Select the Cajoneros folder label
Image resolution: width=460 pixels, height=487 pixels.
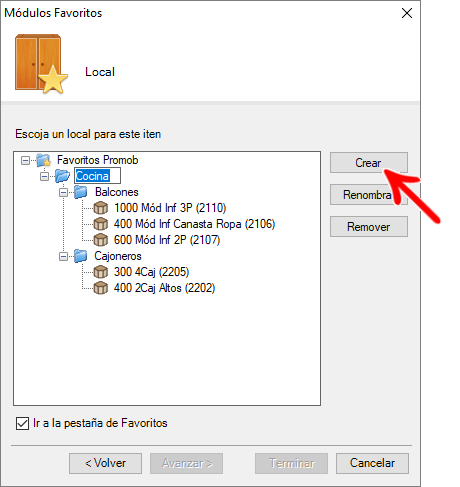point(118,256)
